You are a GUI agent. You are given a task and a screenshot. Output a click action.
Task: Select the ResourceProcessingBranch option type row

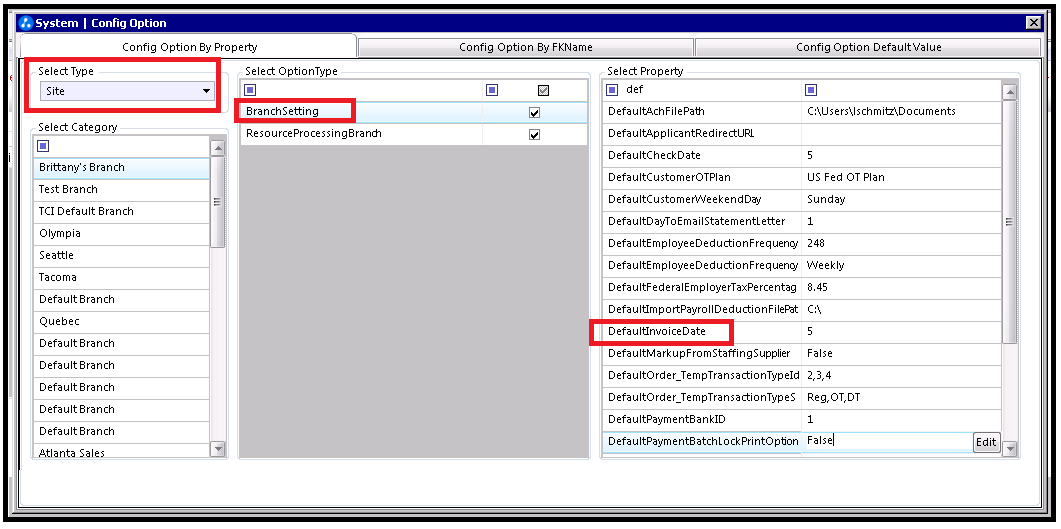tap(414, 134)
